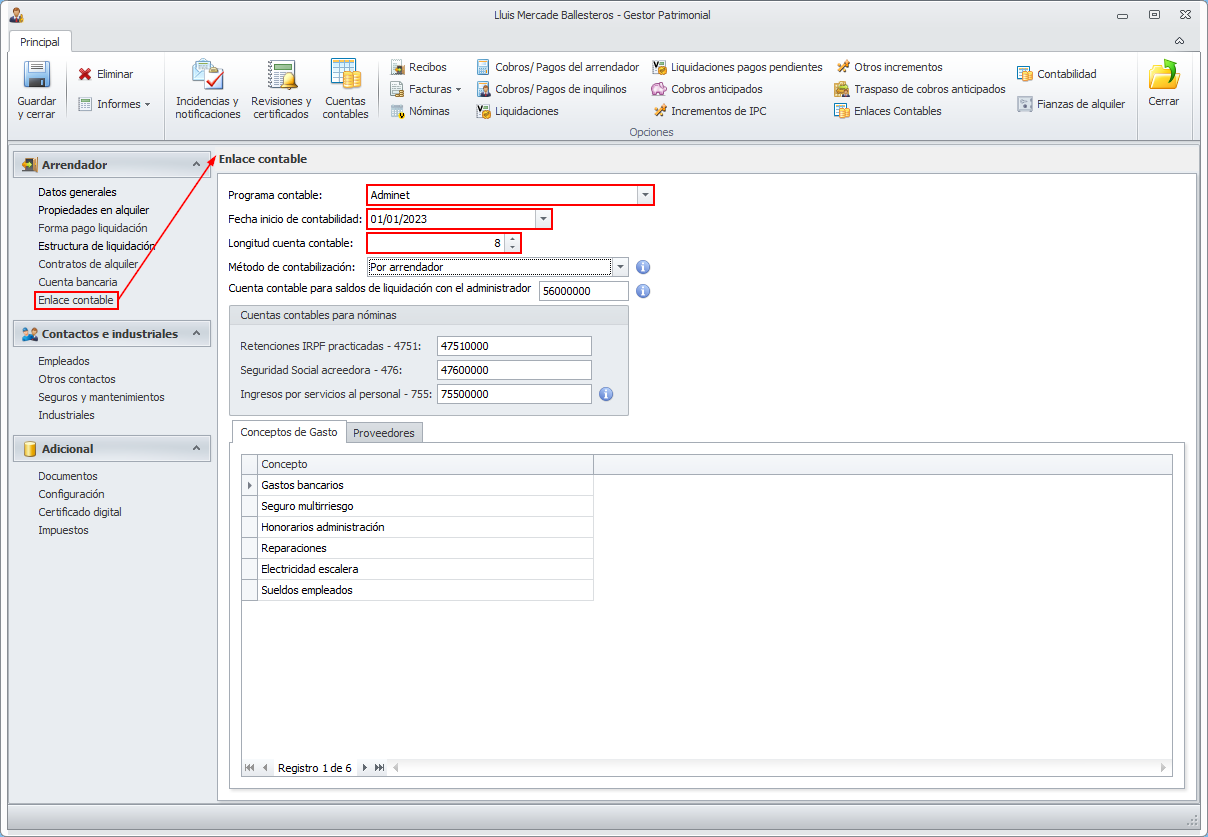Open Impuestos in sidebar
The image size is (1208, 837).
tap(64, 530)
